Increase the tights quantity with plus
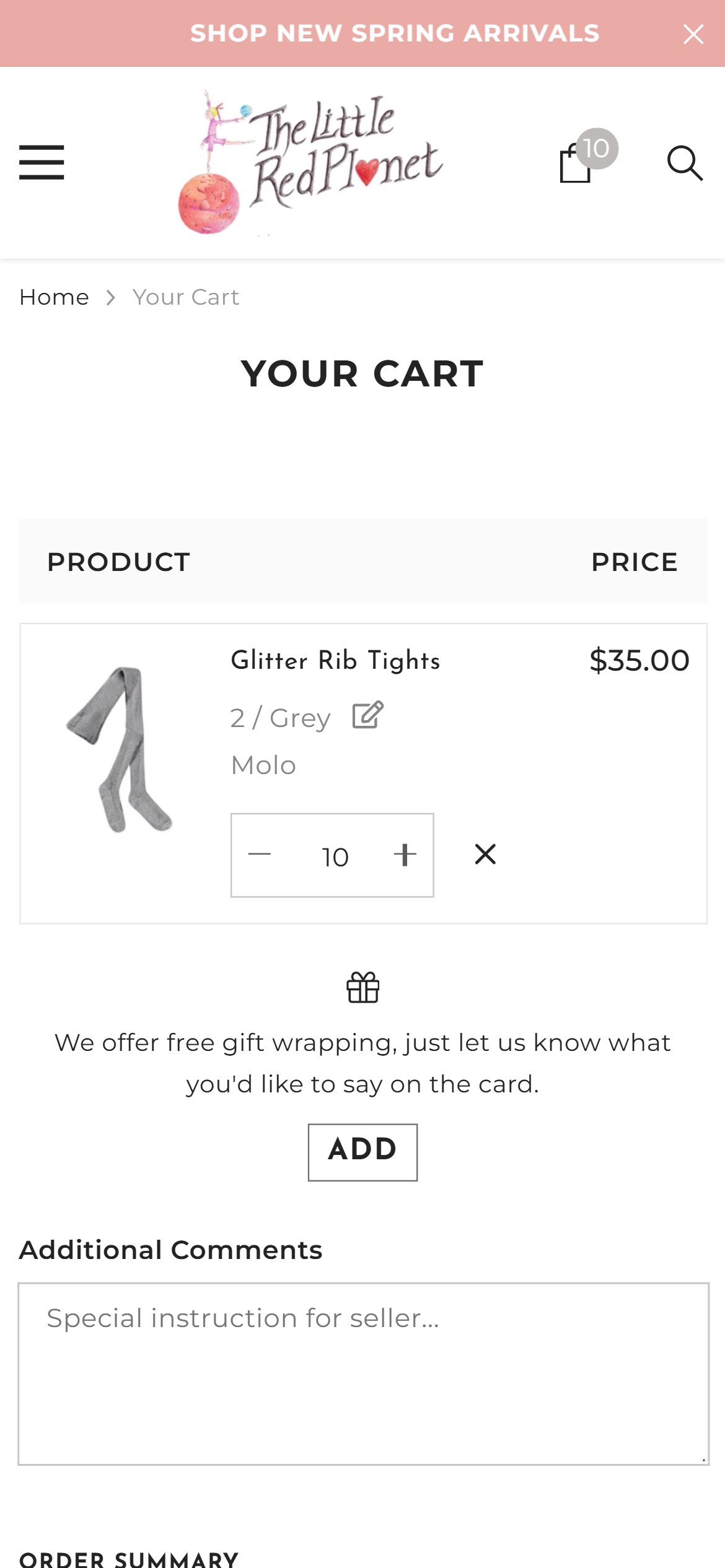 pyautogui.click(x=405, y=855)
